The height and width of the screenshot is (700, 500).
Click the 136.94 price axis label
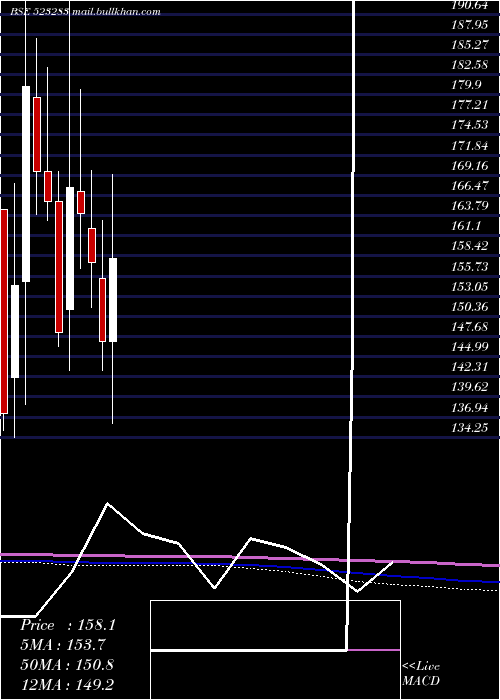tap(470, 407)
